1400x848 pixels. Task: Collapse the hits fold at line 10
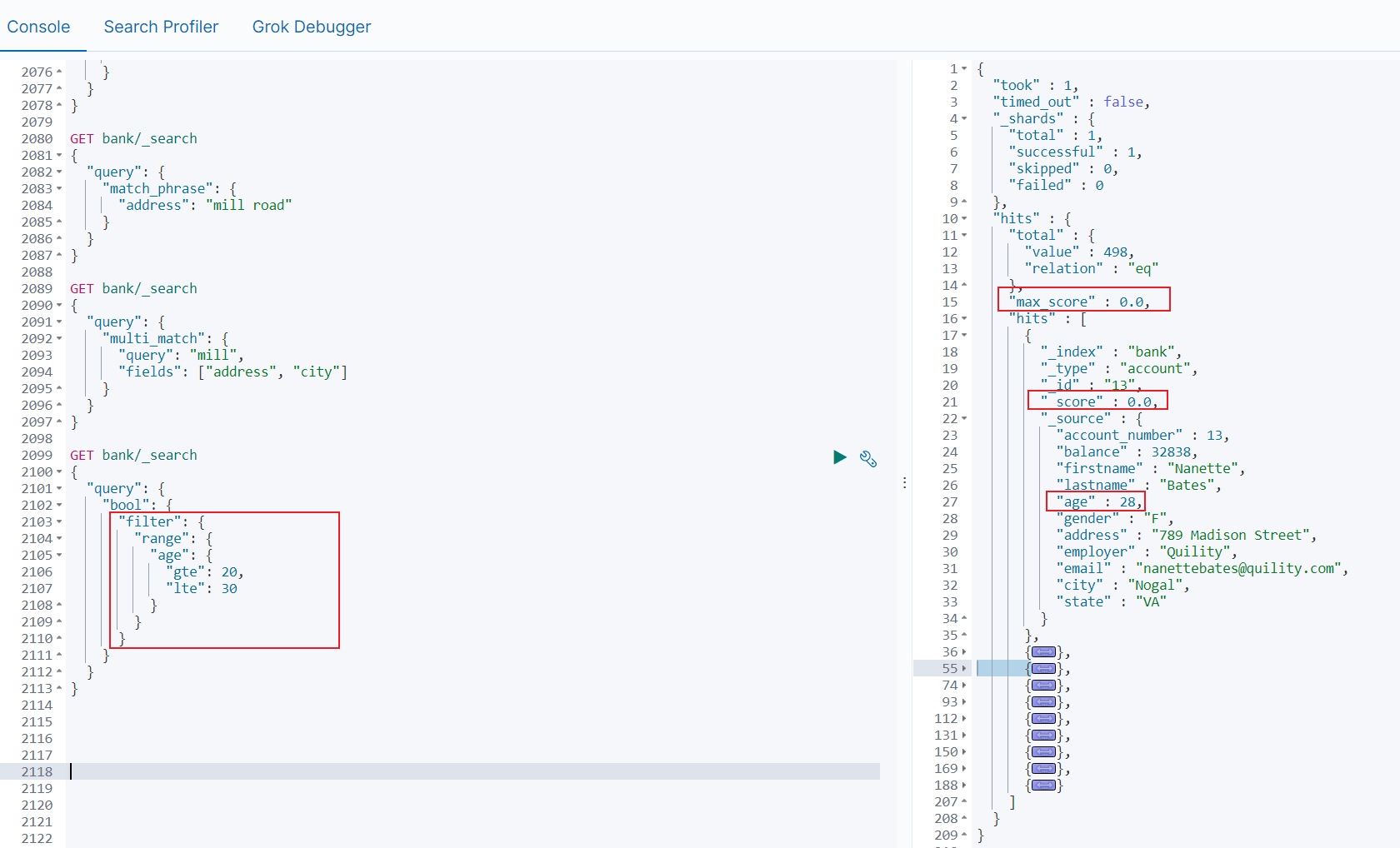(964, 218)
